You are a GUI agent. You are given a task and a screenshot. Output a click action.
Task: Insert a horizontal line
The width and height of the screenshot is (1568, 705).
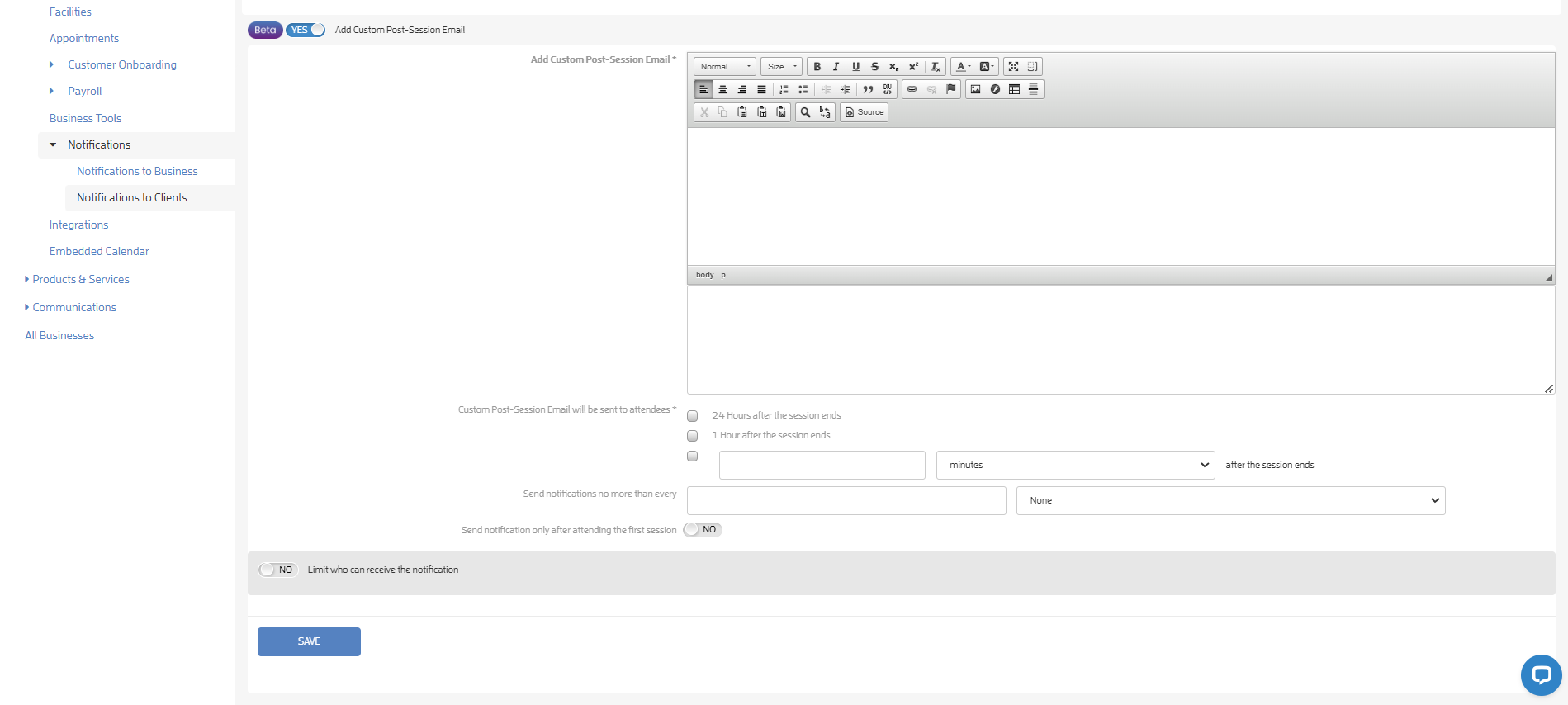click(x=1033, y=89)
